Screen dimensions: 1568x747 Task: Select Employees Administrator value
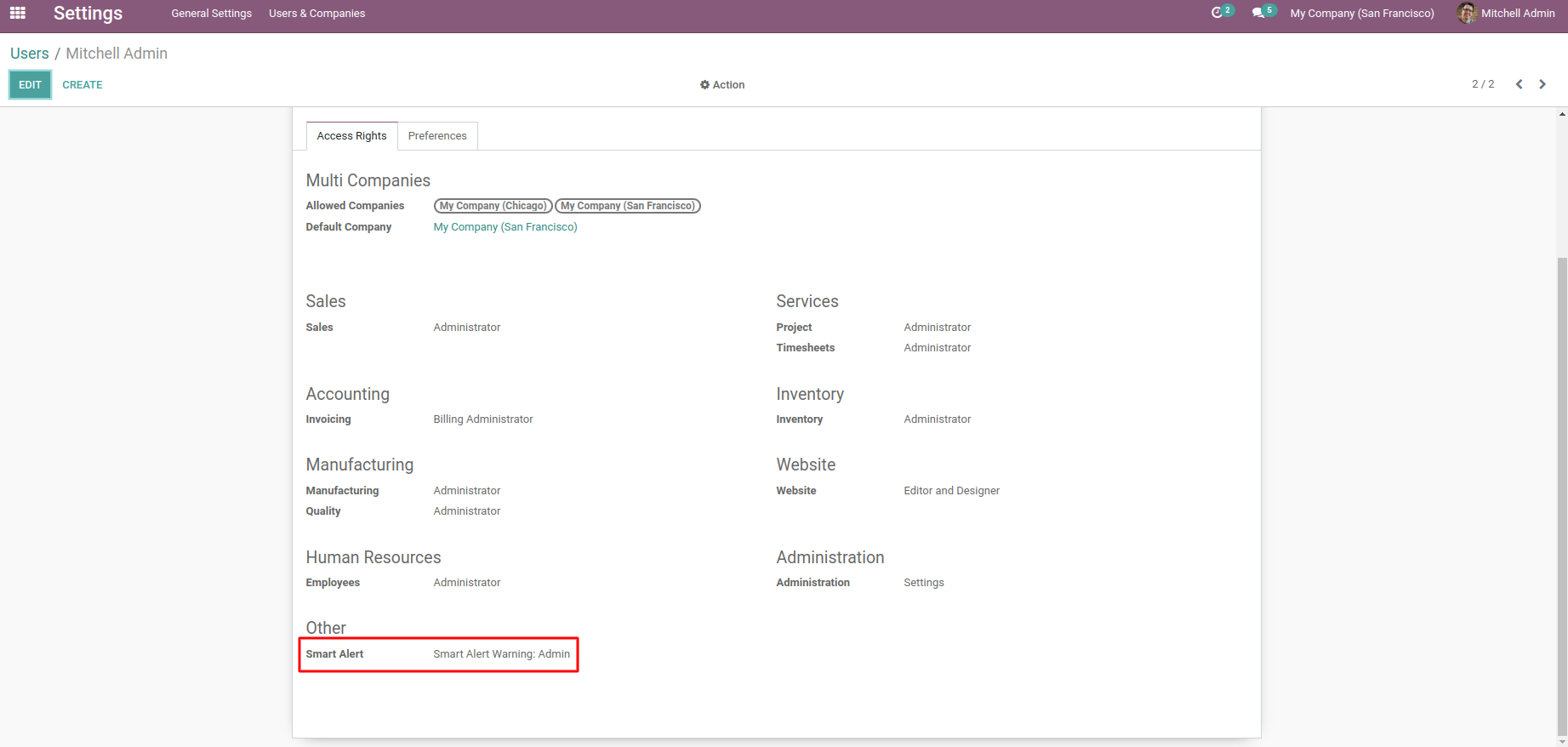tap(467, 583)
